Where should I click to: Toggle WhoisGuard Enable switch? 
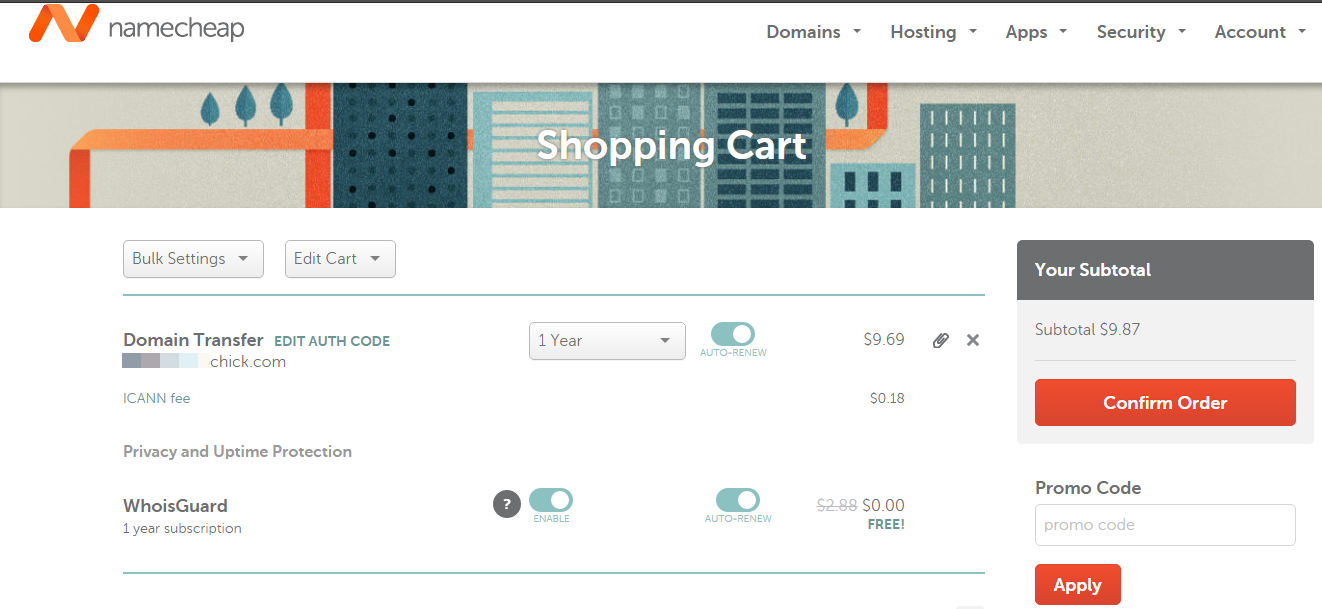coord(551,500)
